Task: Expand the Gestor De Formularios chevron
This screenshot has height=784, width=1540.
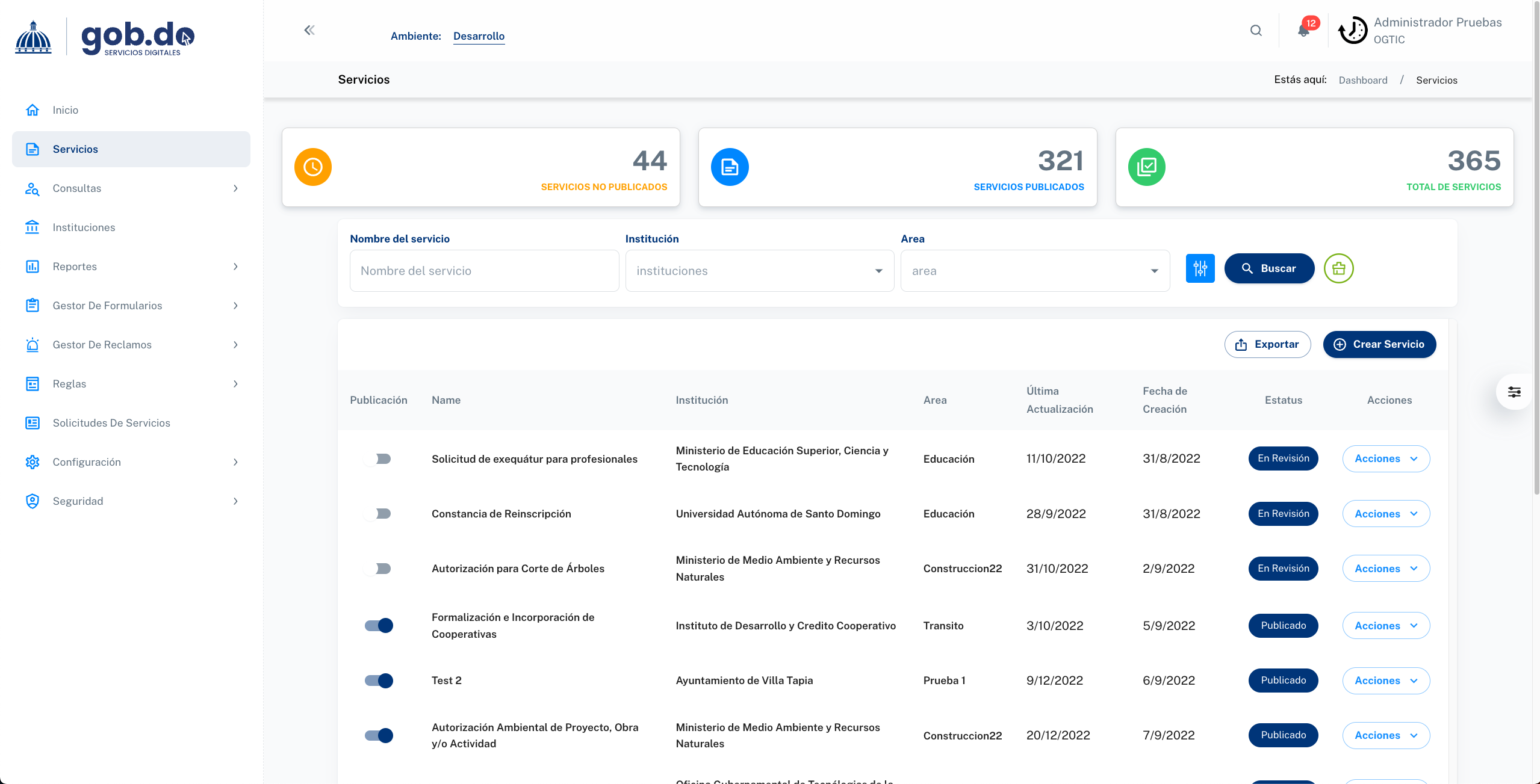Action: click(x=235, y=306)
